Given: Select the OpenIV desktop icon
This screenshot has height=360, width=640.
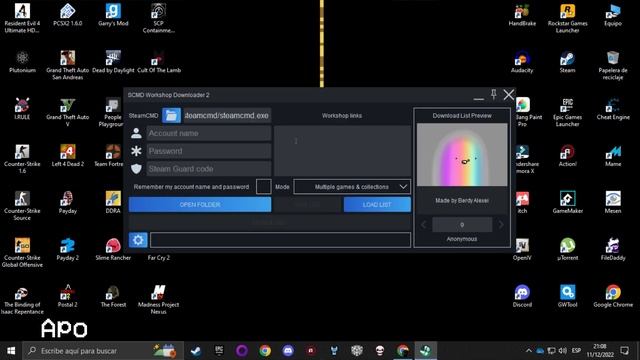Looking at the screenshot, I should pyautogui.click(x=522, y=249).
